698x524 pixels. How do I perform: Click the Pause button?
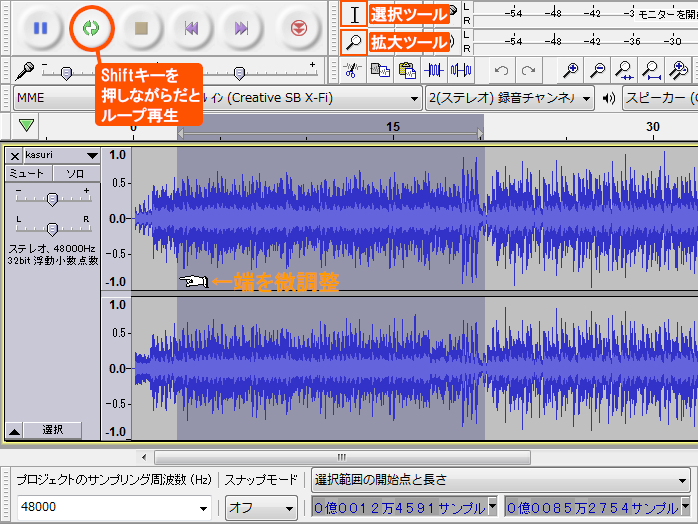click(40, 28)
